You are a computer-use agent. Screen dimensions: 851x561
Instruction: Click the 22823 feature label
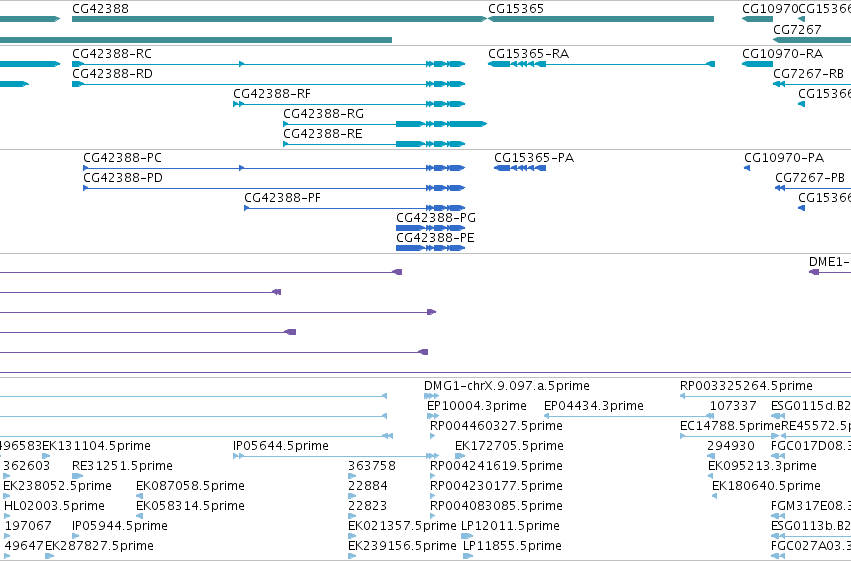tap(367, 506)
